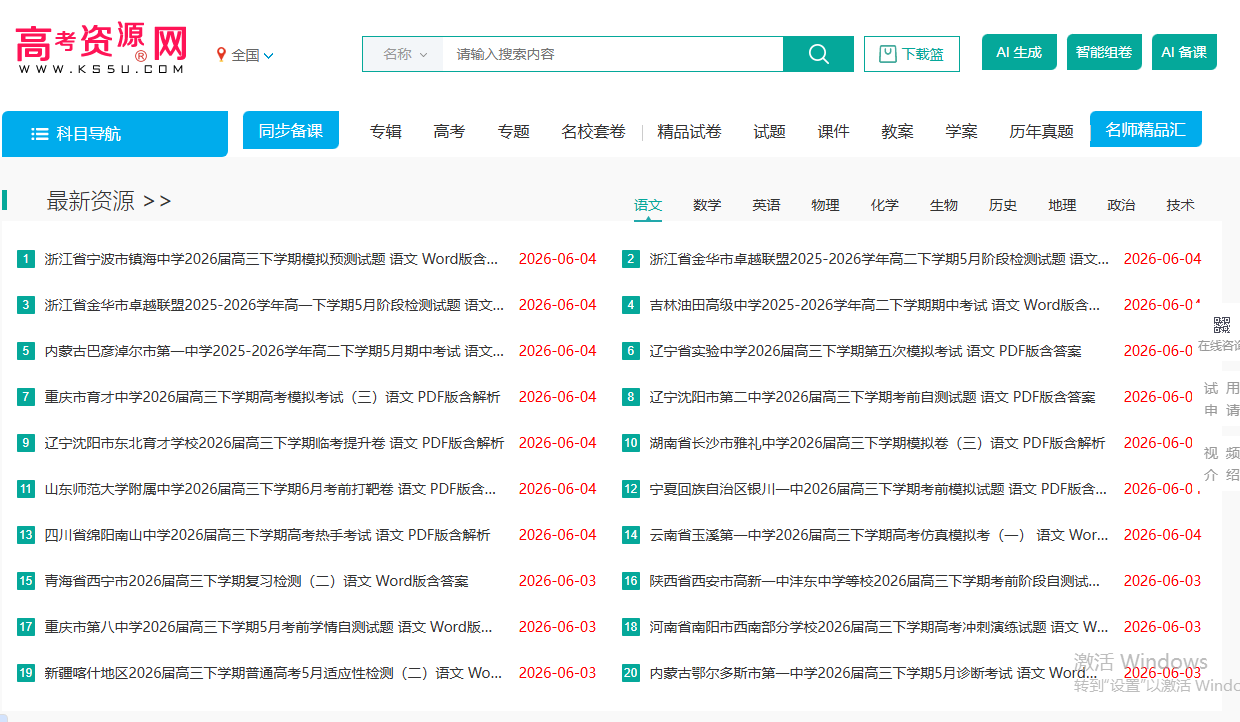Image resolution: width=1240 pixels, height=722 pixels.
Task: Open 吉林油田高级中学 期中考试 resource
Action: coord(875,305)
